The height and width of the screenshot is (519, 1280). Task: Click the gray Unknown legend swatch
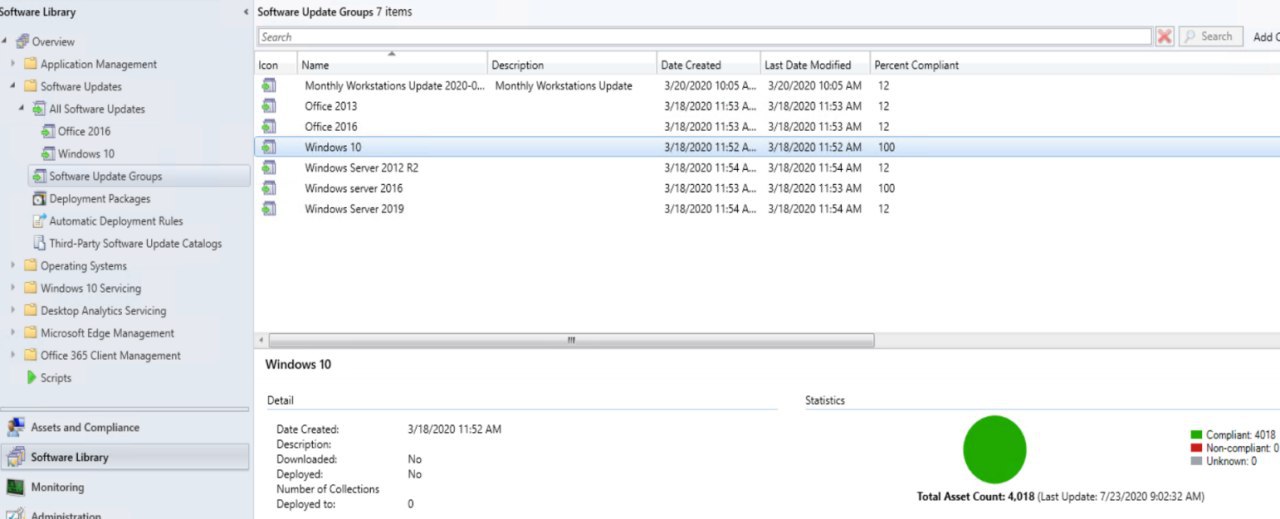pyautogui.click(x=1196, y=461)
